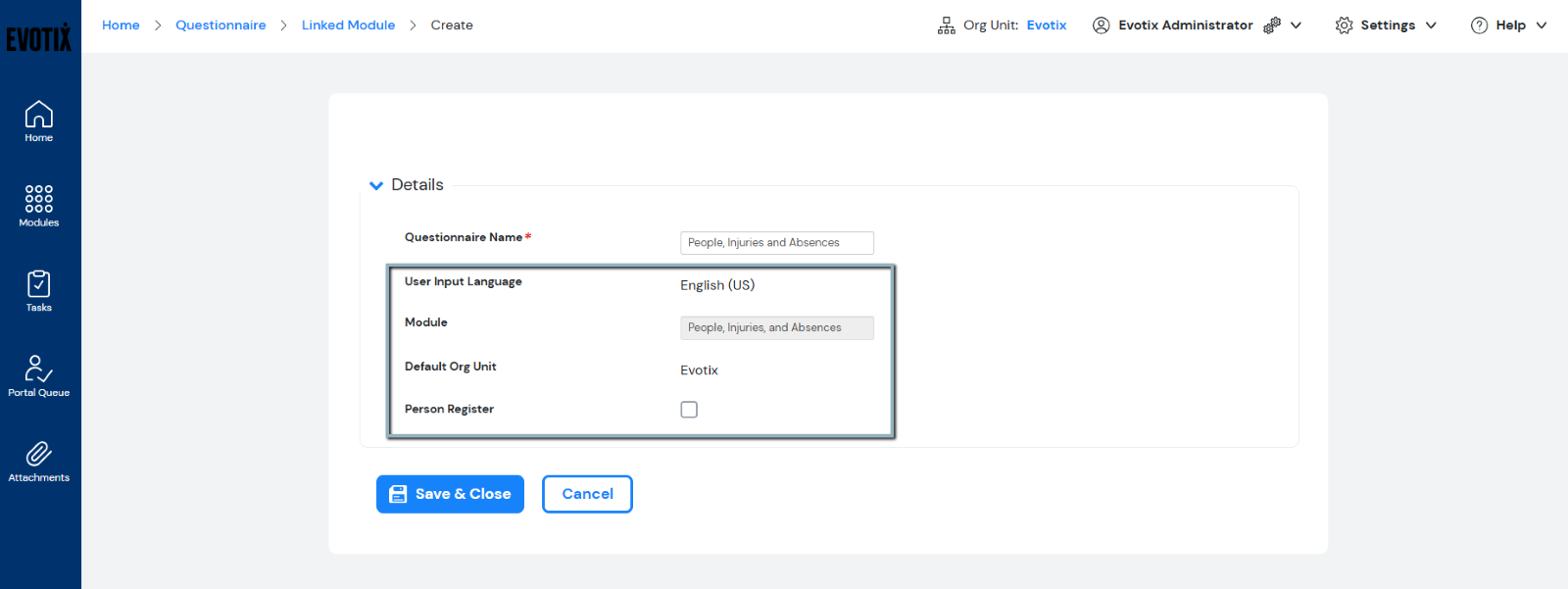
Task: Expand the Help dropdown arrow
Action: pos(1542,25)
